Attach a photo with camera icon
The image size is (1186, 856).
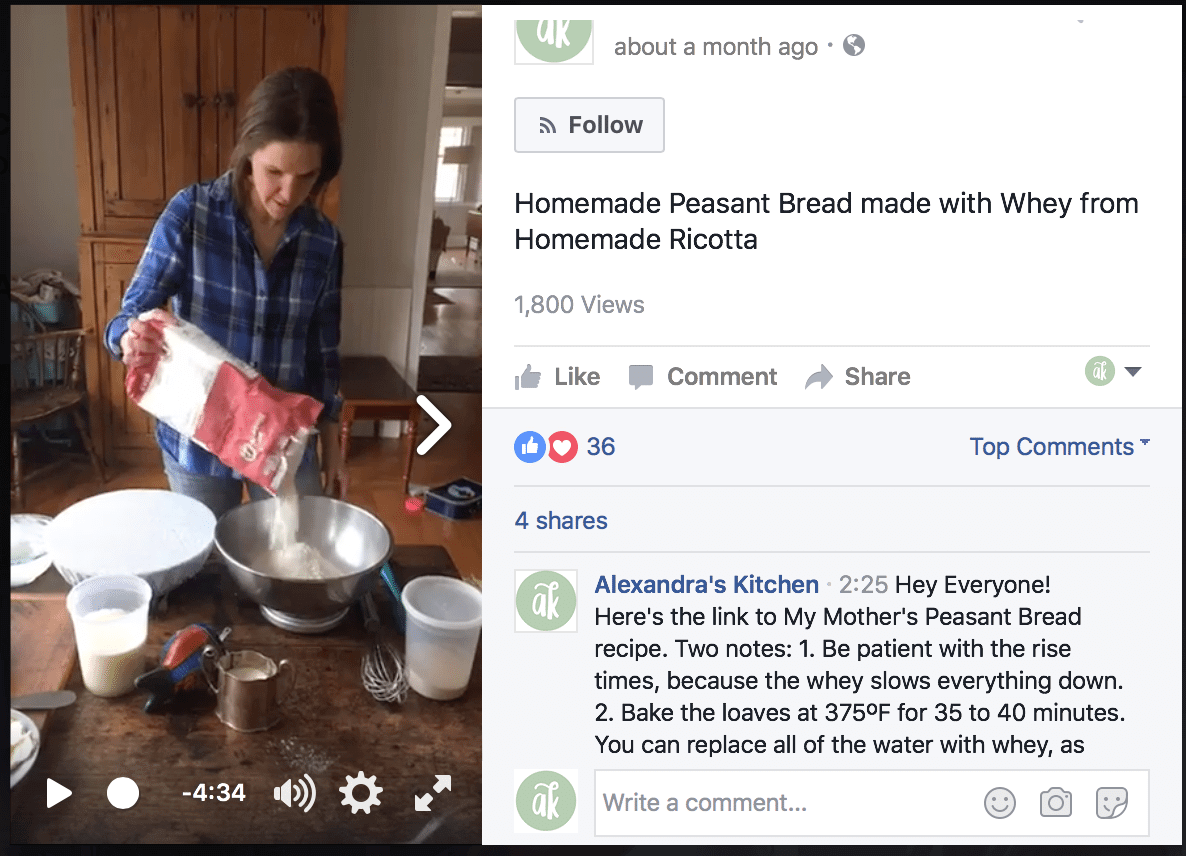click(1055, 802)
